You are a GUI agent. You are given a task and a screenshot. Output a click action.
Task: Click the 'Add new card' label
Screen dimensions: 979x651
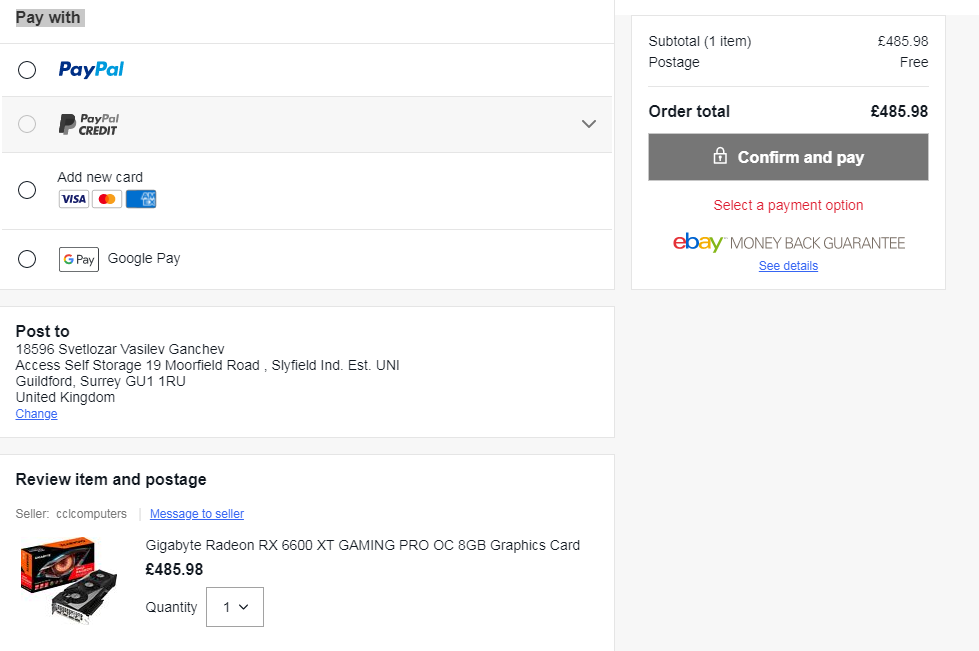pos(100,177)
